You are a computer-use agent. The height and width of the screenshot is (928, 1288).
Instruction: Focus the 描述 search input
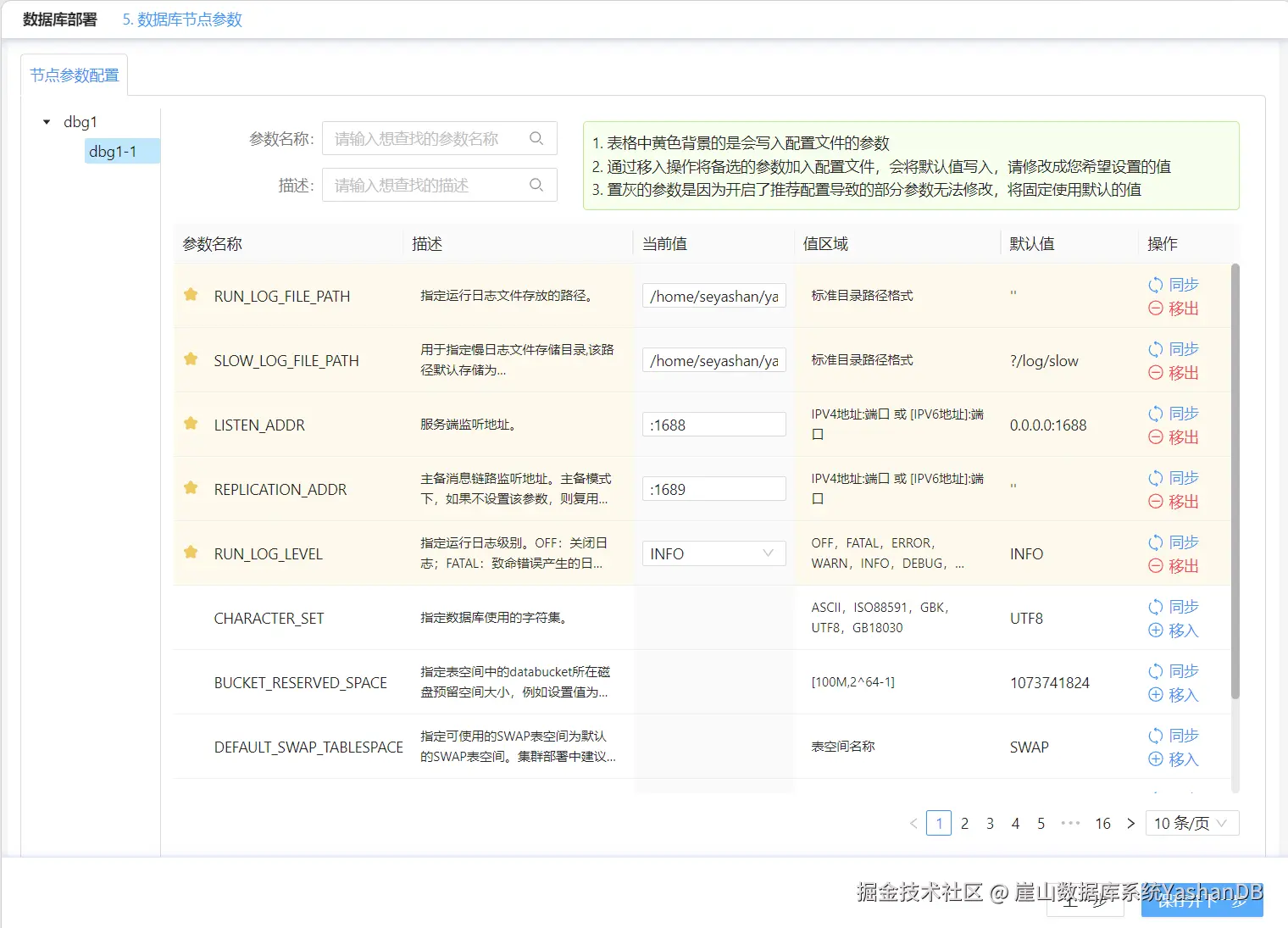pos(439,185)
